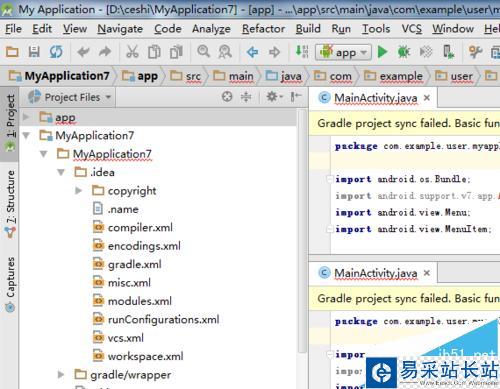Click MyApplication7 breadcrumb in navigation bar
The height and width of the screenshot is (389, 500).
click(x=59, y=76)
